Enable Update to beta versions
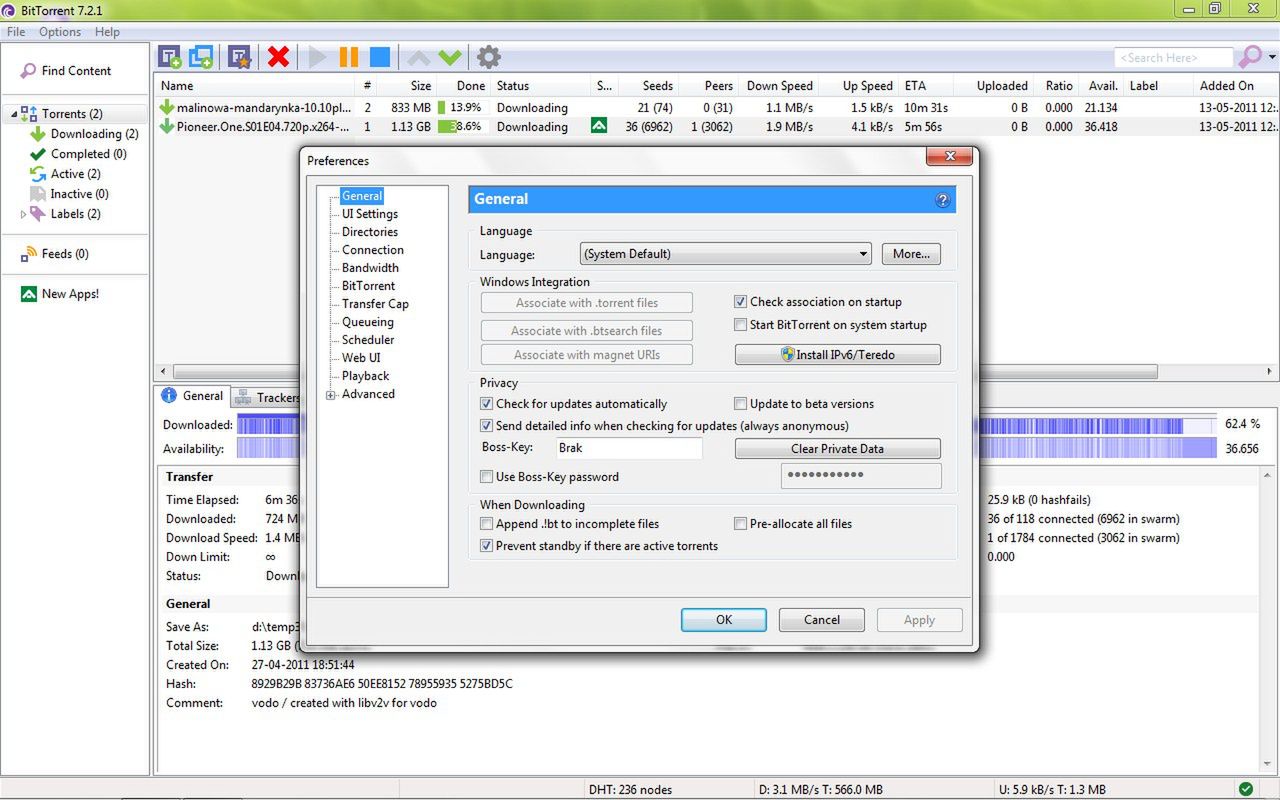The width and height of the screenshot is (1280, 800). point(741,404)
